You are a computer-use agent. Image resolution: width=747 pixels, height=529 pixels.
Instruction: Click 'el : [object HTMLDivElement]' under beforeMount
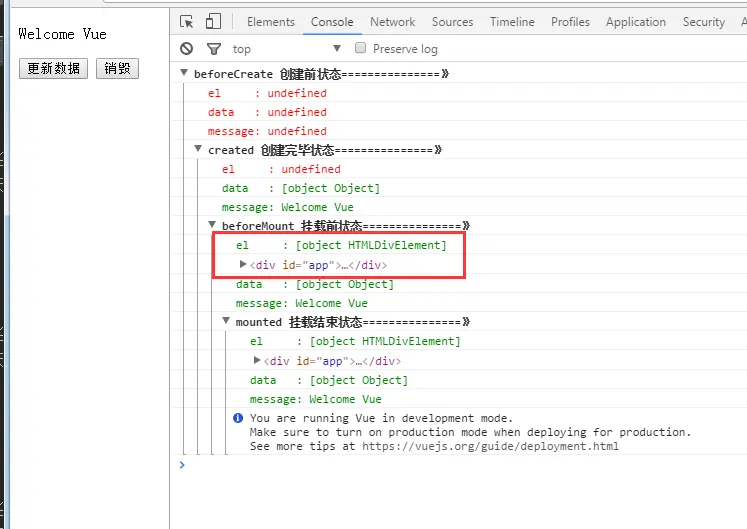click(x=341, y=245)
